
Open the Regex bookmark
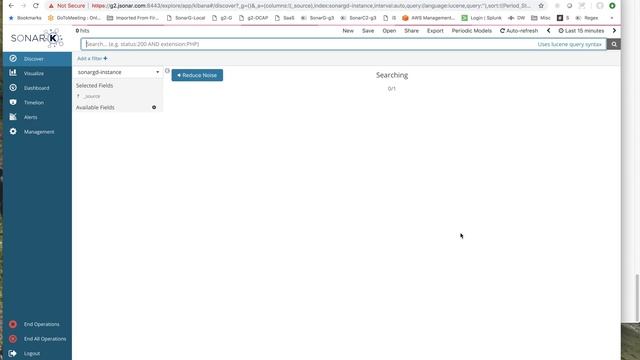coord(587,18)
